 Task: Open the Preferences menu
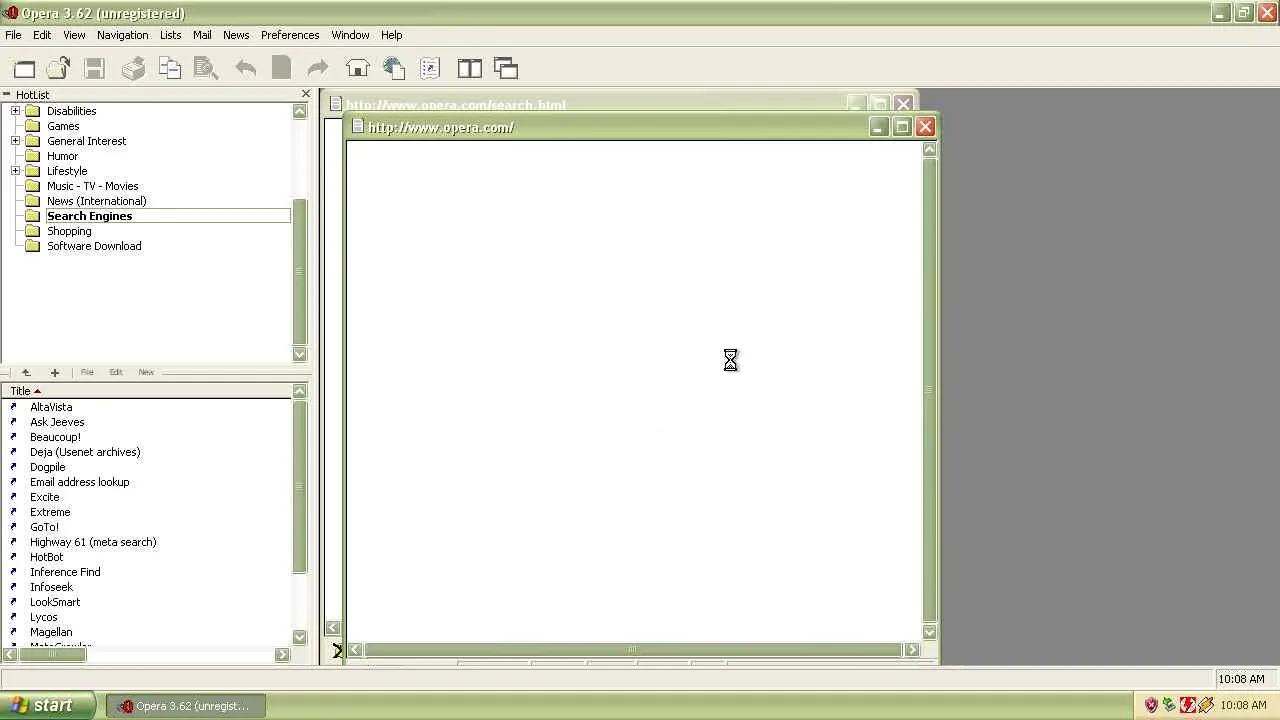(290, 35)
